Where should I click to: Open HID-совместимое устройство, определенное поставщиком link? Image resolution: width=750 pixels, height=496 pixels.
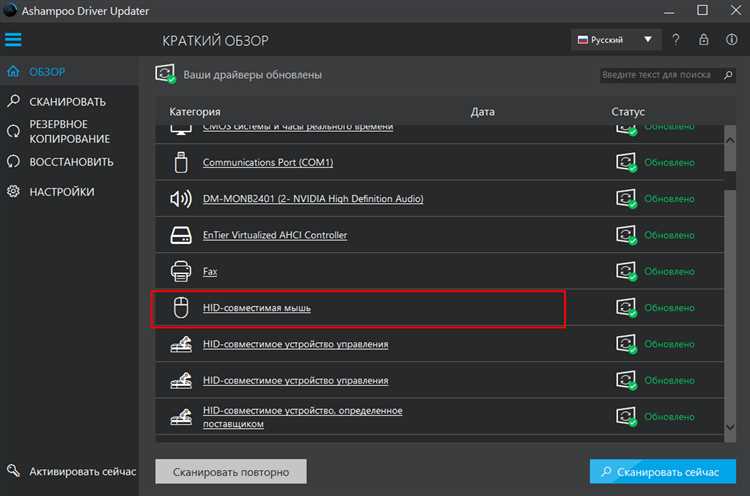coord(302,417)
